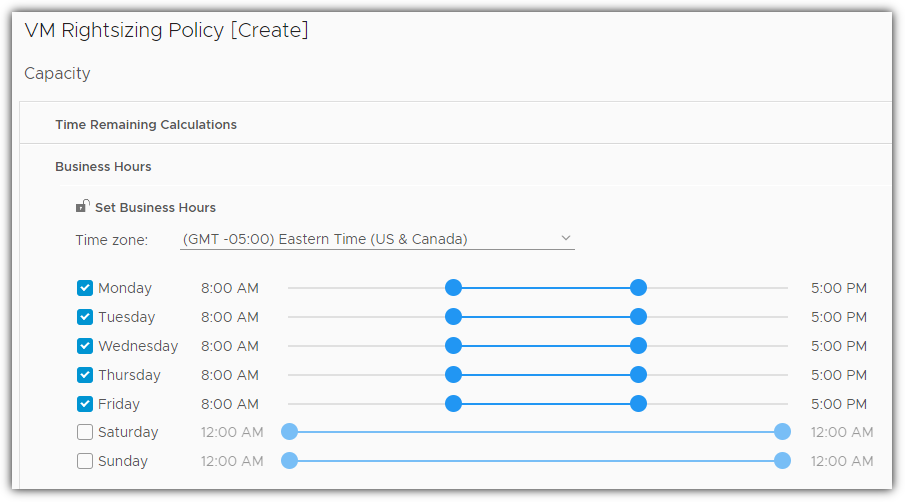
Task: Click Monday's 8:00 AM start slider handle
Action: click(453, 288)
